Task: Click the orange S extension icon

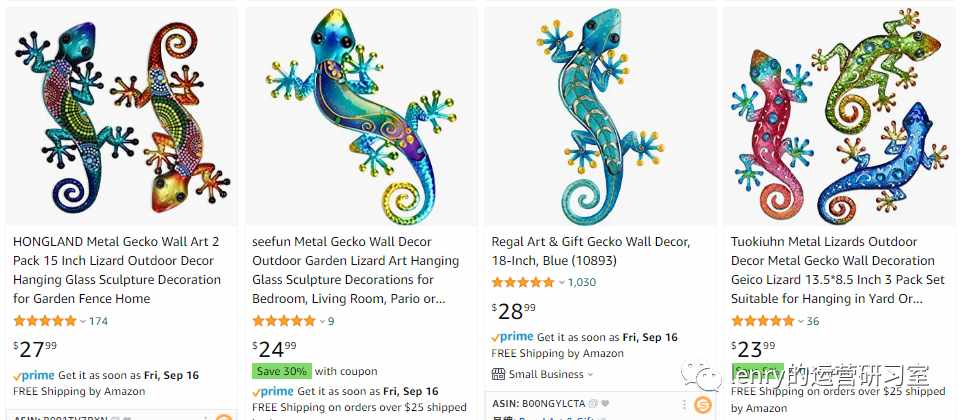Action: (x=702, y=405)
